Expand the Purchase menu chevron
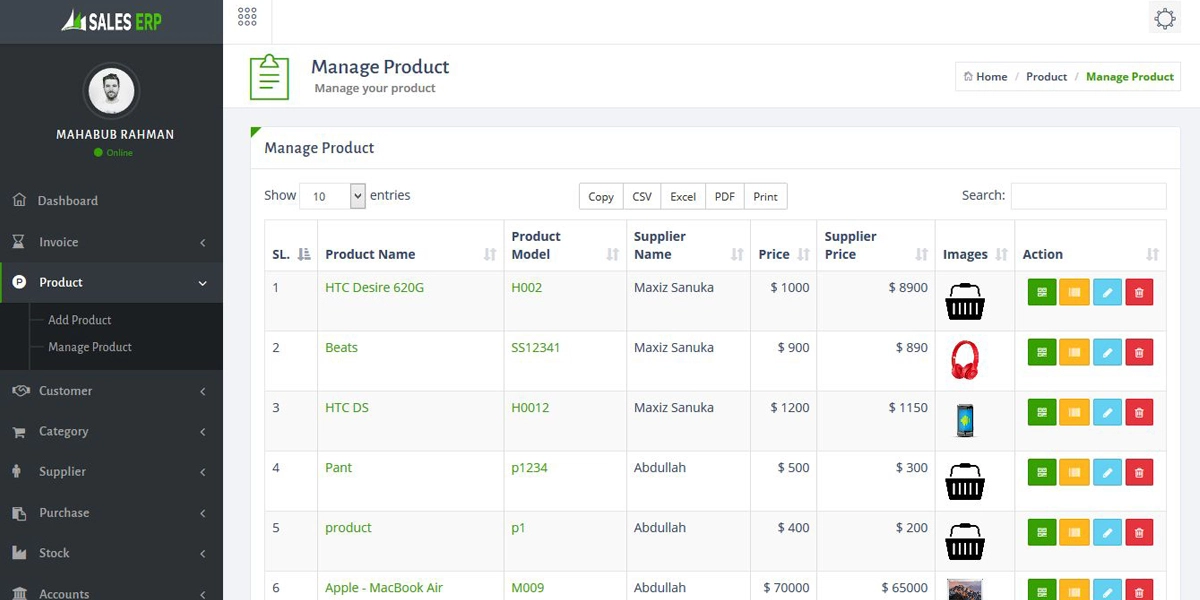 pos(203,514)
